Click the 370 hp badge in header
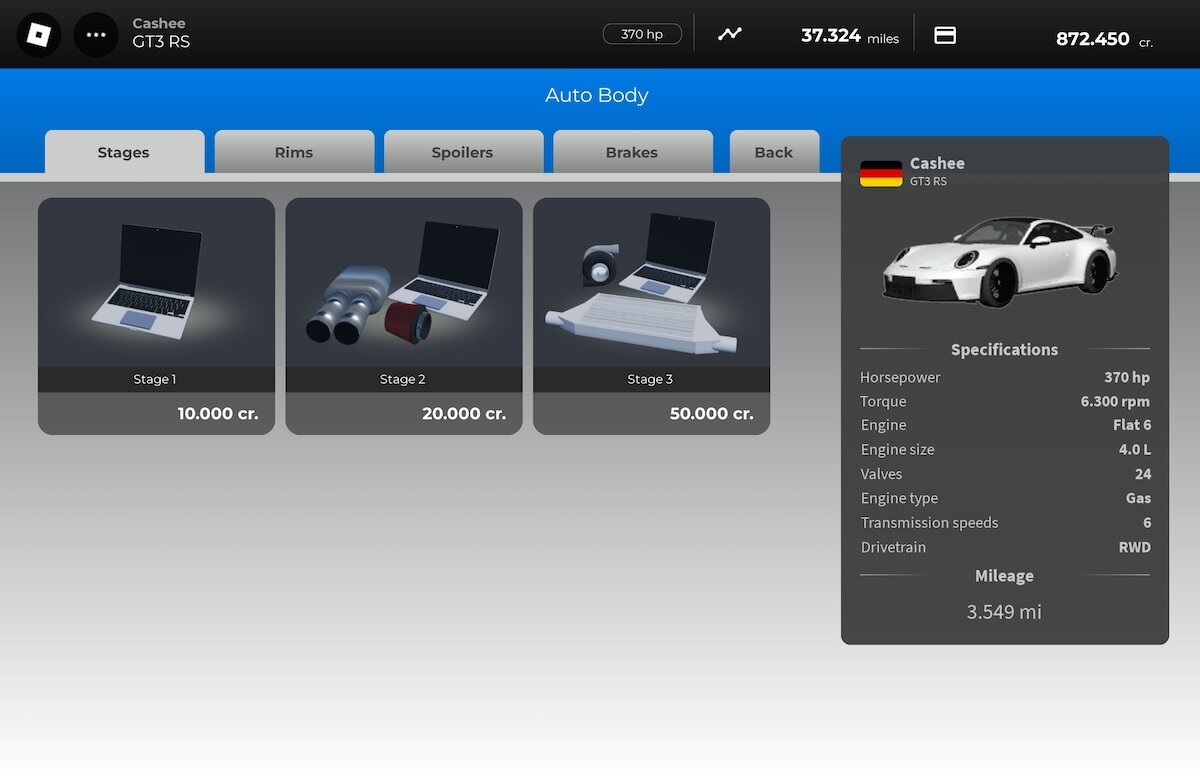Image resolution: width=1200 pixels, height=779 pixels. tap(642, 34)
